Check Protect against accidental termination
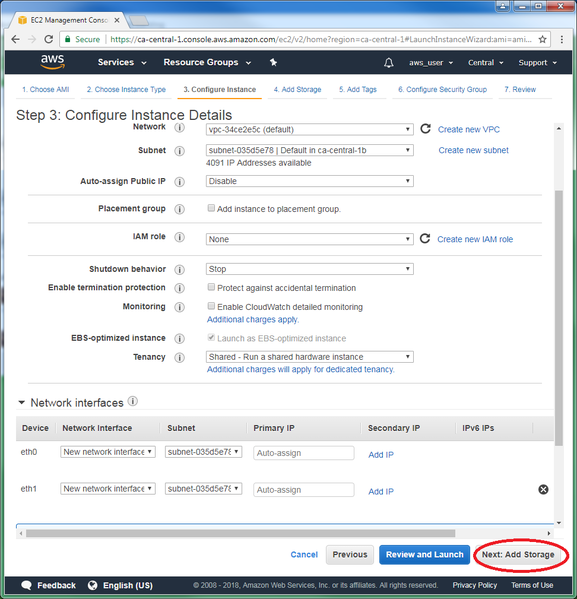The image size is (577, 599). 211,287
